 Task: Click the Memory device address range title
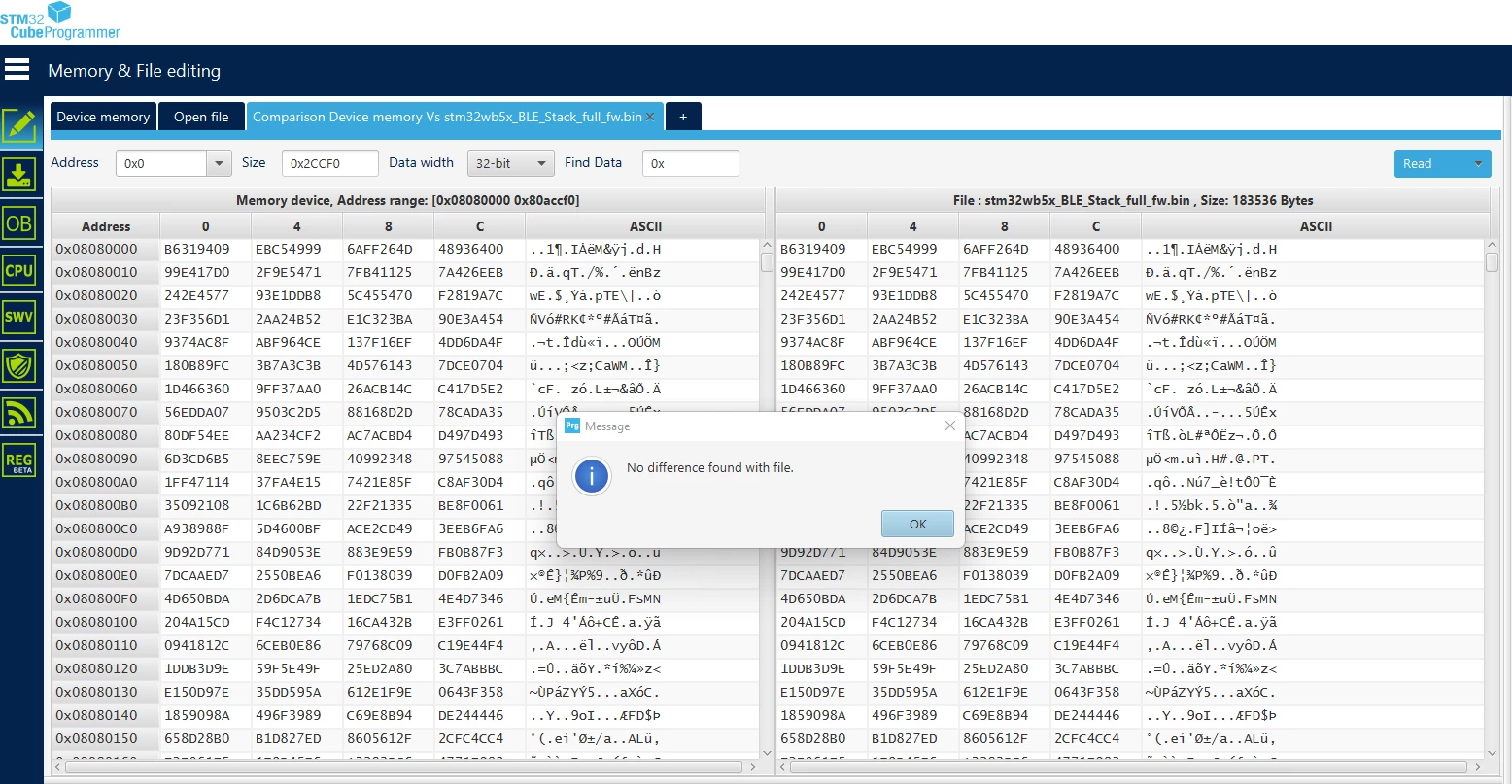click(408, 201)
